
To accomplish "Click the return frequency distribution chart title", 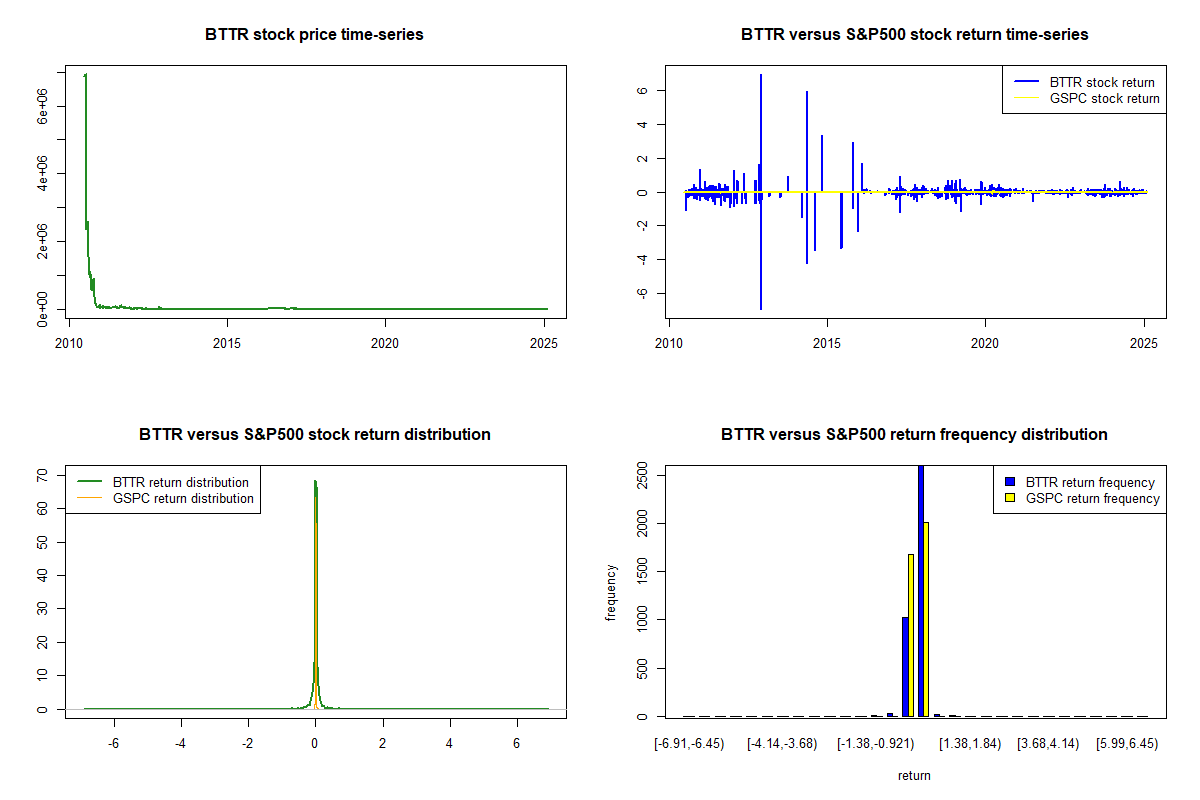I will coord(914,434).
